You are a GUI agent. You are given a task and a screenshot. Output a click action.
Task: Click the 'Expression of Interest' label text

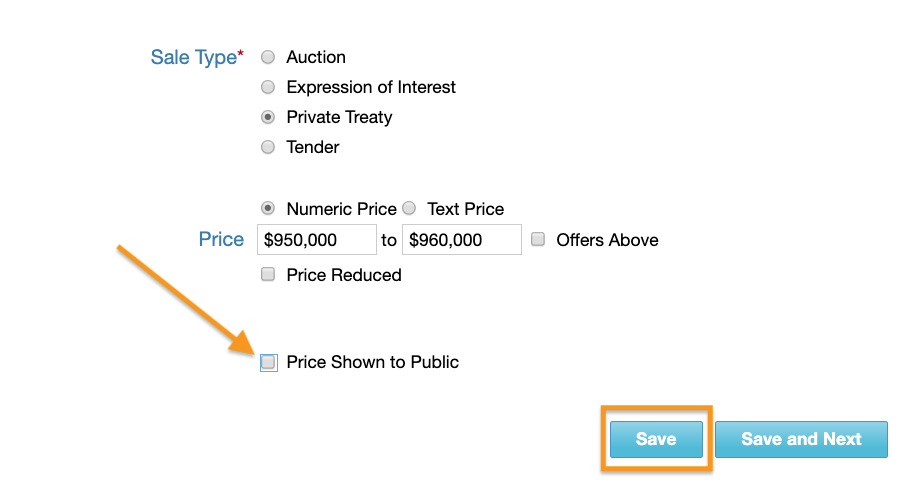tap(370, 88)
